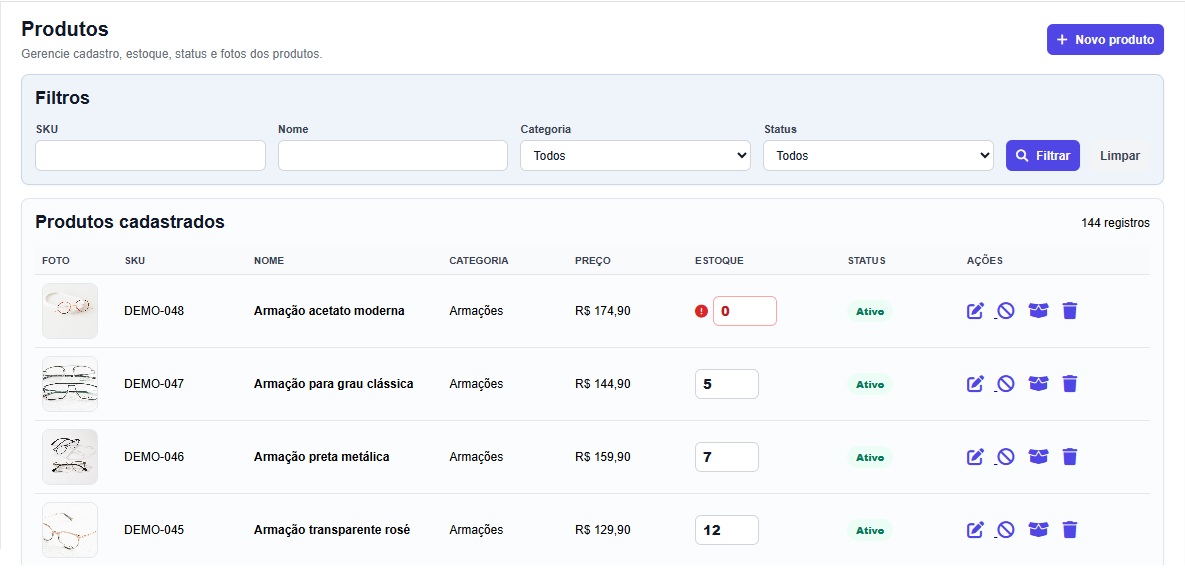
Task: Click the Ativo badge for DEMO-047
Action: click(x=870, y=384)
